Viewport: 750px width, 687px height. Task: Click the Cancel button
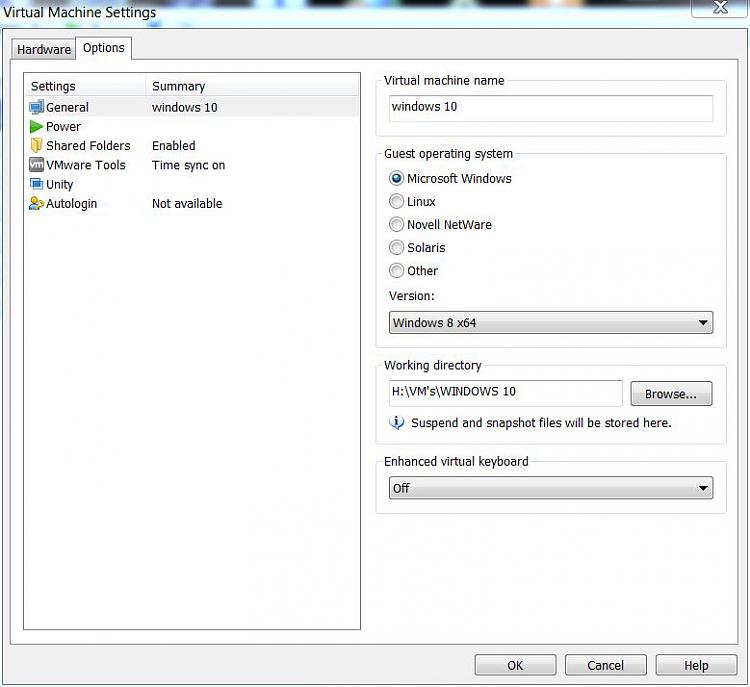point(606,665)
